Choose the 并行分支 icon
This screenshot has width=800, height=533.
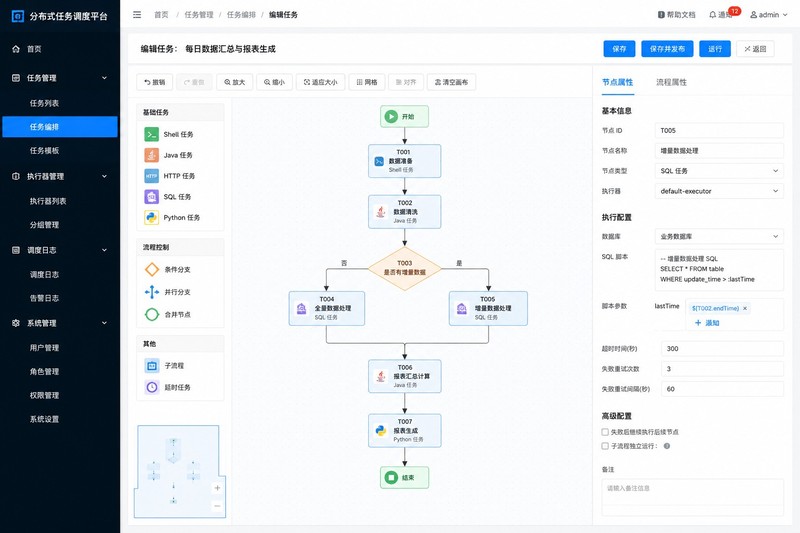click(x=152, y=292)
